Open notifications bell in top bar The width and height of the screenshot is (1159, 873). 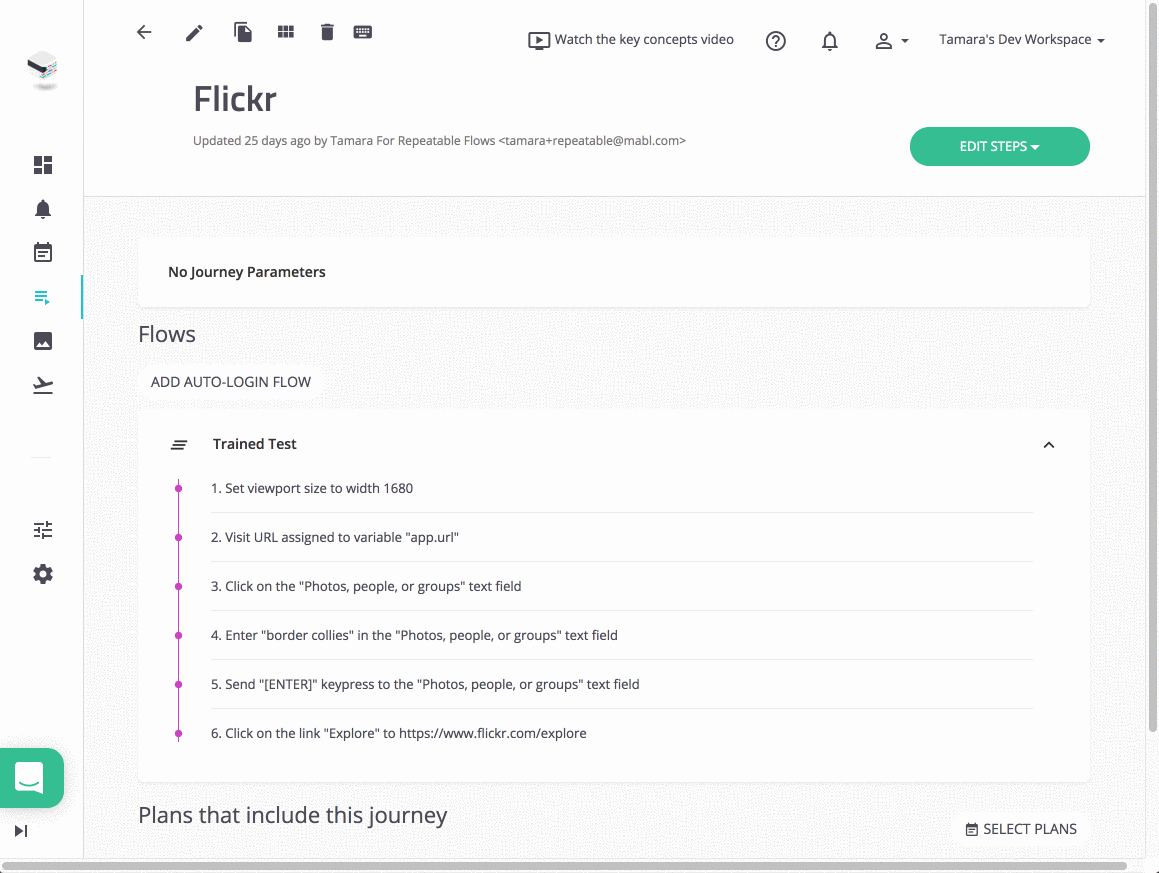tap(830, 41)
